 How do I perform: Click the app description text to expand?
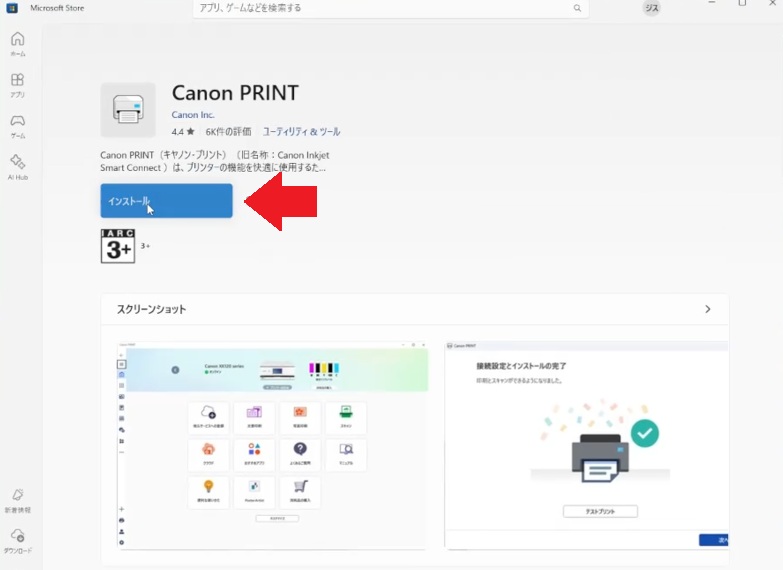pos(215,161)
